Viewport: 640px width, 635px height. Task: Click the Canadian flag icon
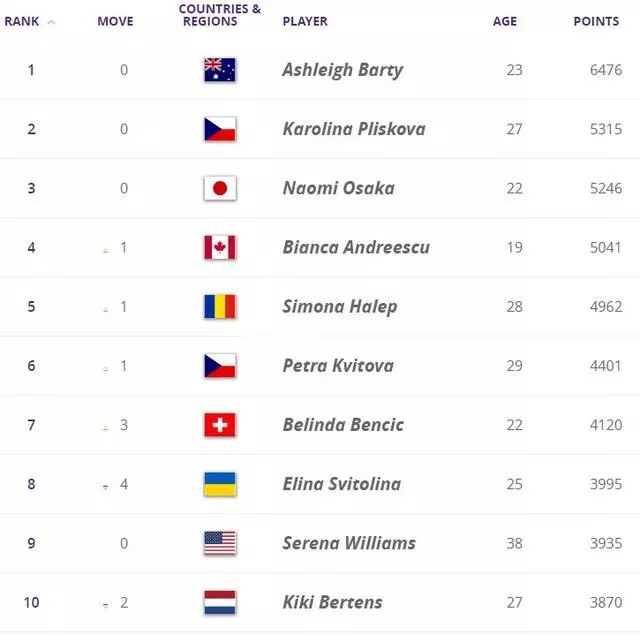click(220, 247)
